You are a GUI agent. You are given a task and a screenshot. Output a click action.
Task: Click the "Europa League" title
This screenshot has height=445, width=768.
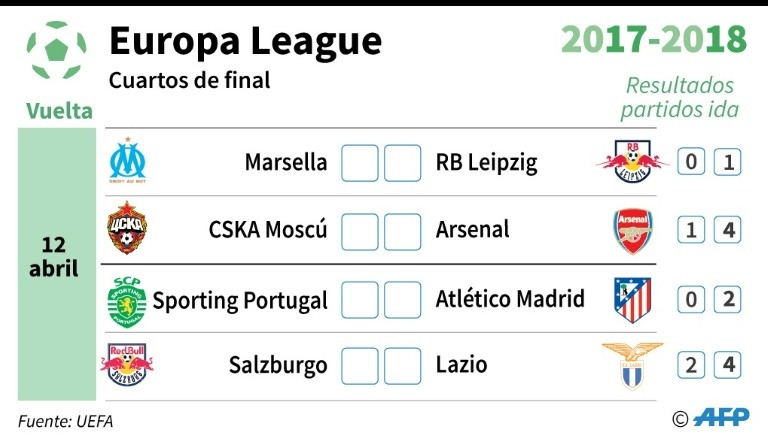245,42
